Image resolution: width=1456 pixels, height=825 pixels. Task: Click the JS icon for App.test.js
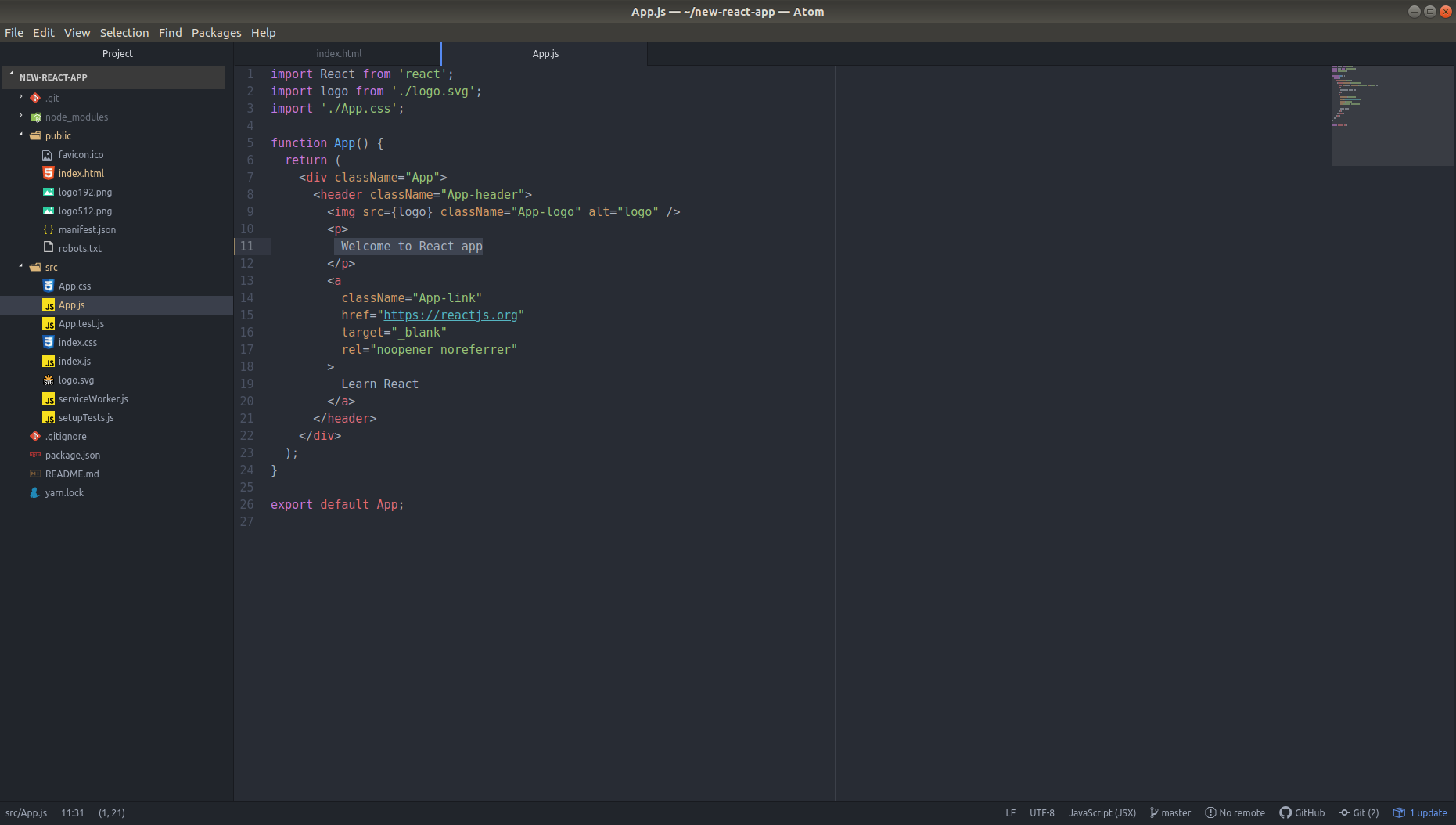(48, 323)
